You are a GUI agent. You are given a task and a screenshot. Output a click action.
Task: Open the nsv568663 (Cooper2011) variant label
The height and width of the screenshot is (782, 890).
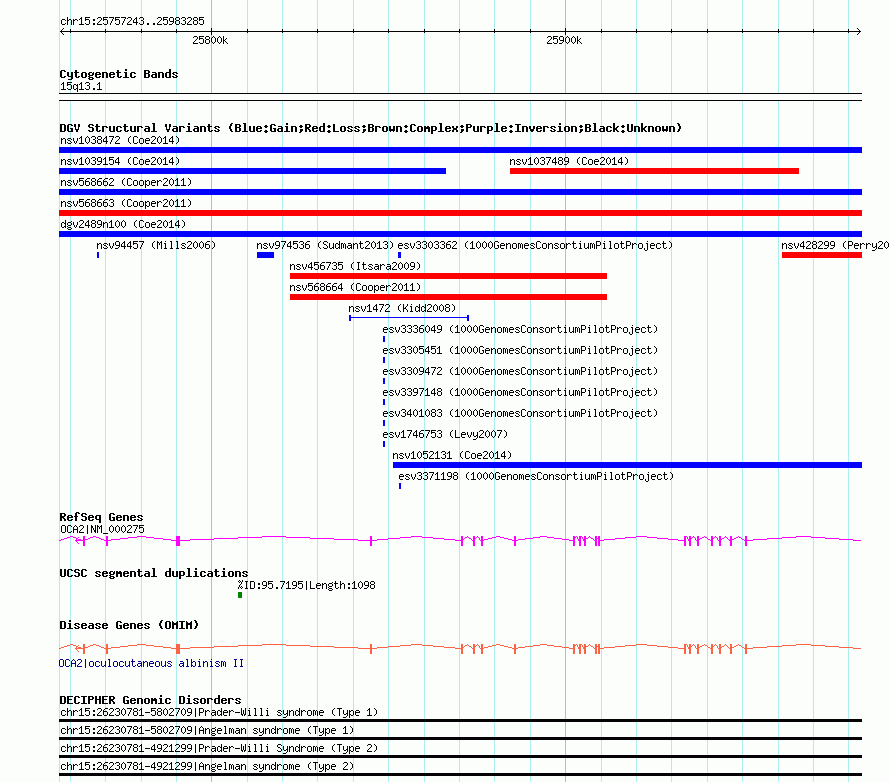point(126,203)
